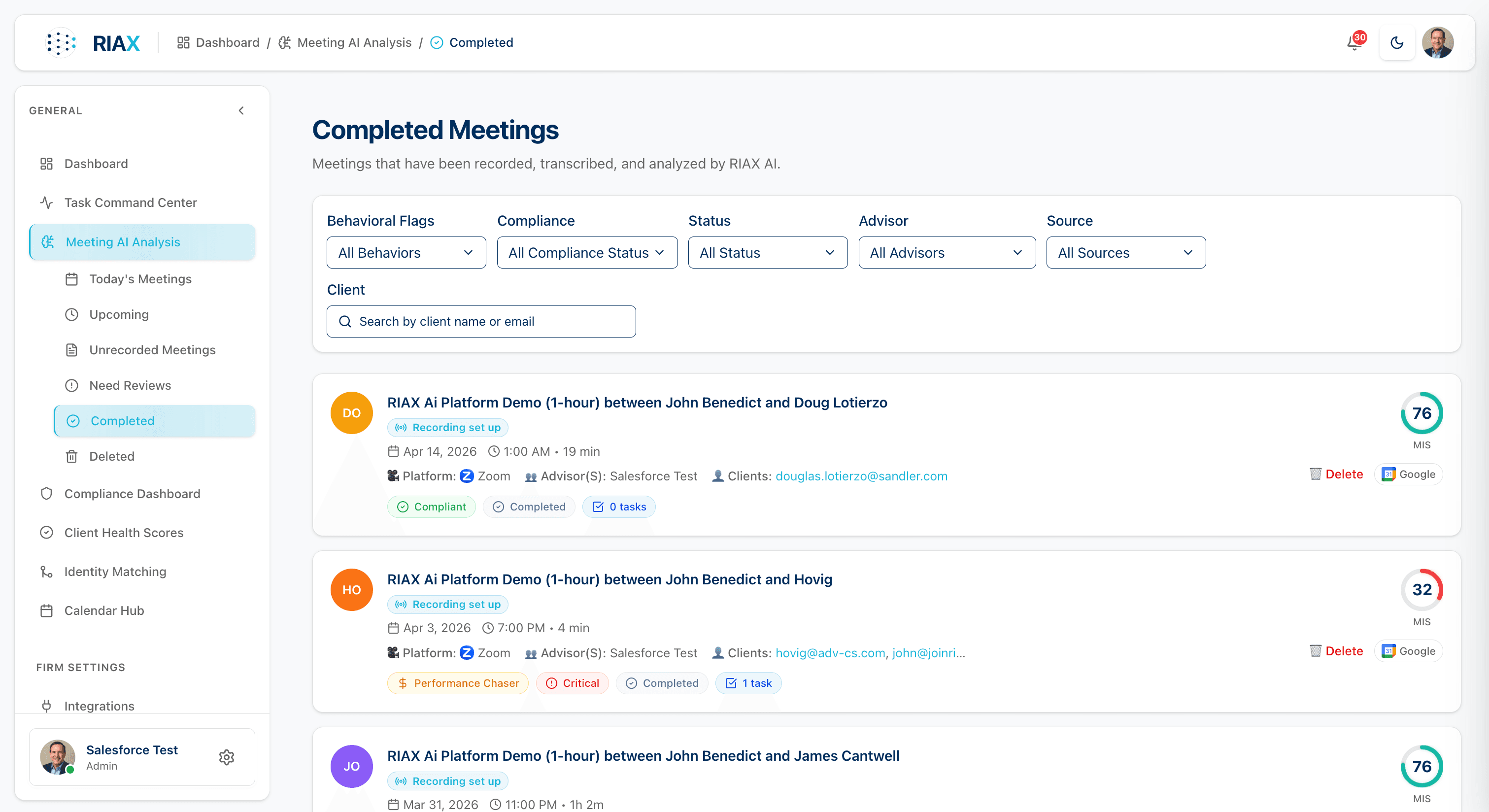The height and width of the screenshot is (812, 1489).
Task: Select Completed in sidebar
Action: pos(155,421)
